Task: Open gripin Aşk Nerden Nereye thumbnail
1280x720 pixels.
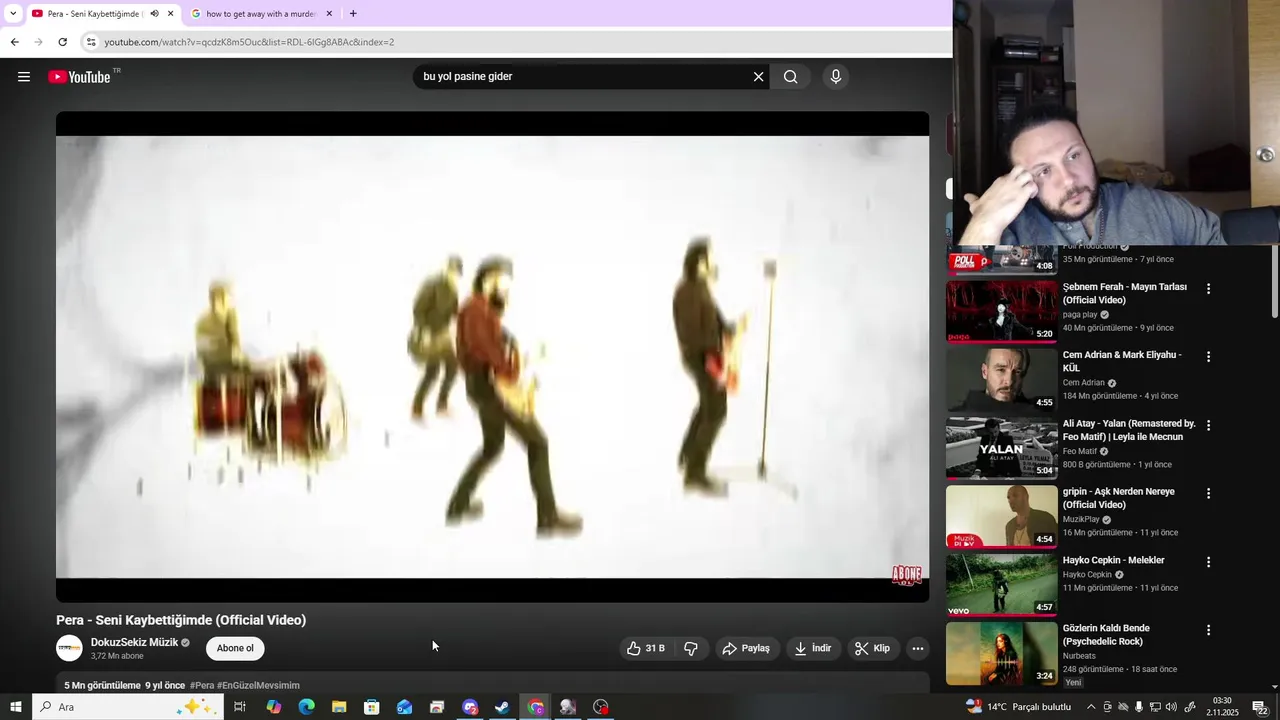Action: 1001,516
